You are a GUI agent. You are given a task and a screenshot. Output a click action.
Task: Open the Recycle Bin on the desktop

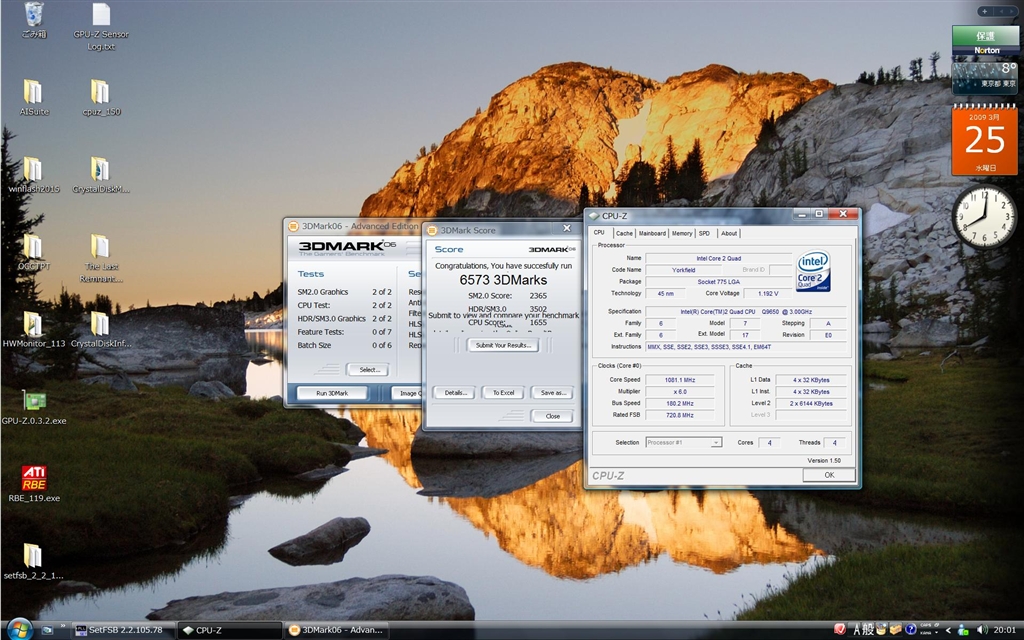34,15
